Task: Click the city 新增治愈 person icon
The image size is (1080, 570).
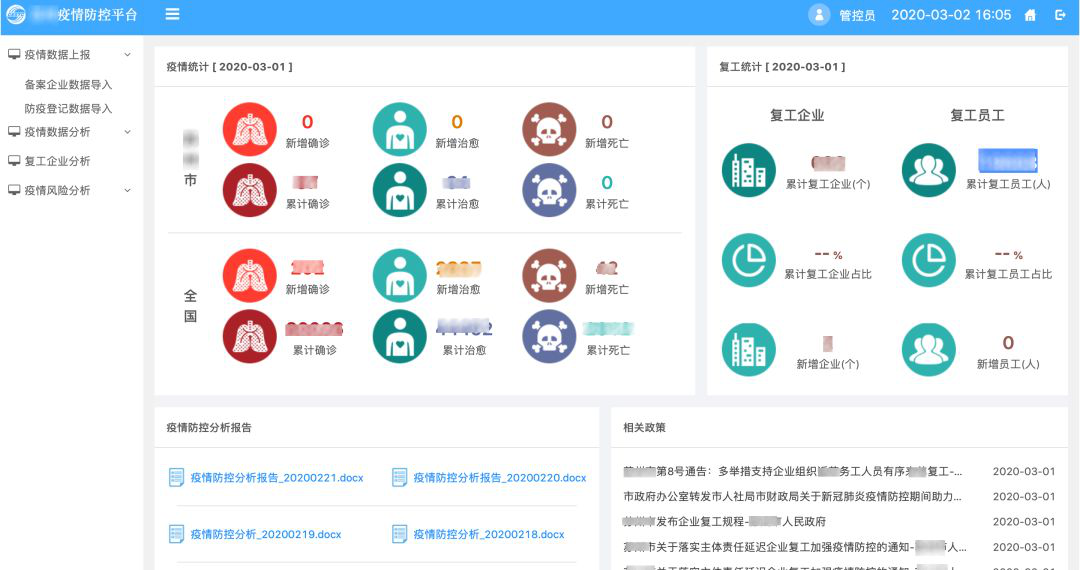Action: click(399, 129)
